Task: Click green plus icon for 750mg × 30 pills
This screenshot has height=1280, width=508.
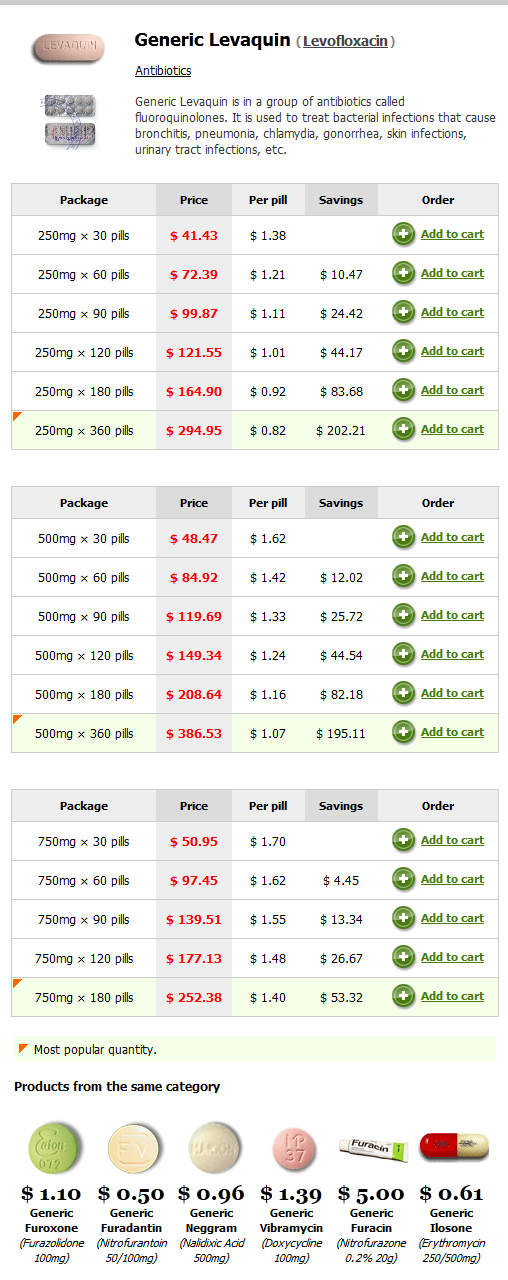Action: 404,841
